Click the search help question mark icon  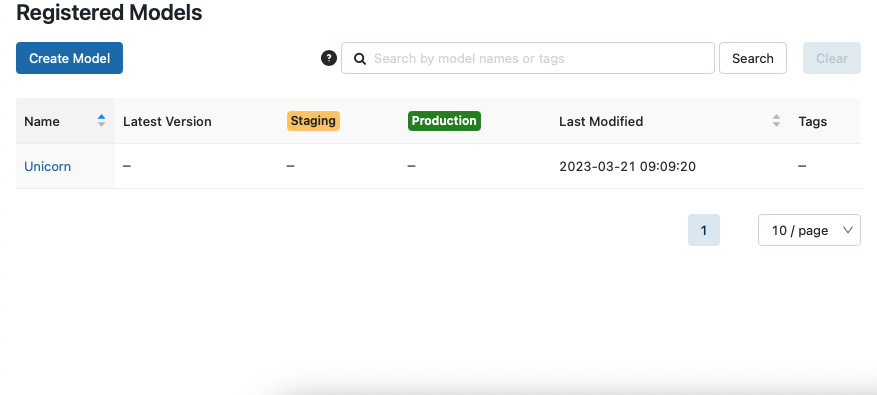(x=329, y=58)
